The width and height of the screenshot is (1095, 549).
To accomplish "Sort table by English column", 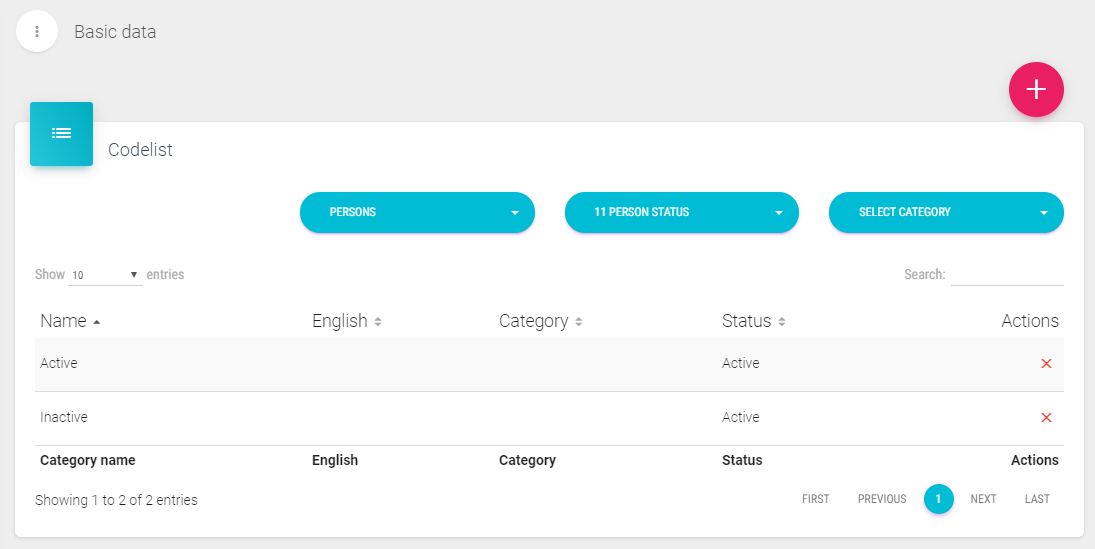I will click(x=377, y=322).
